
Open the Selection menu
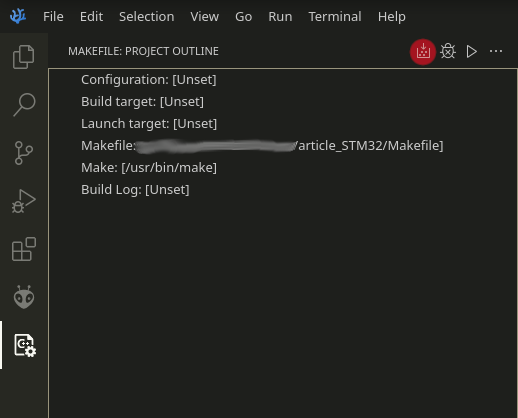pos(147,16)
